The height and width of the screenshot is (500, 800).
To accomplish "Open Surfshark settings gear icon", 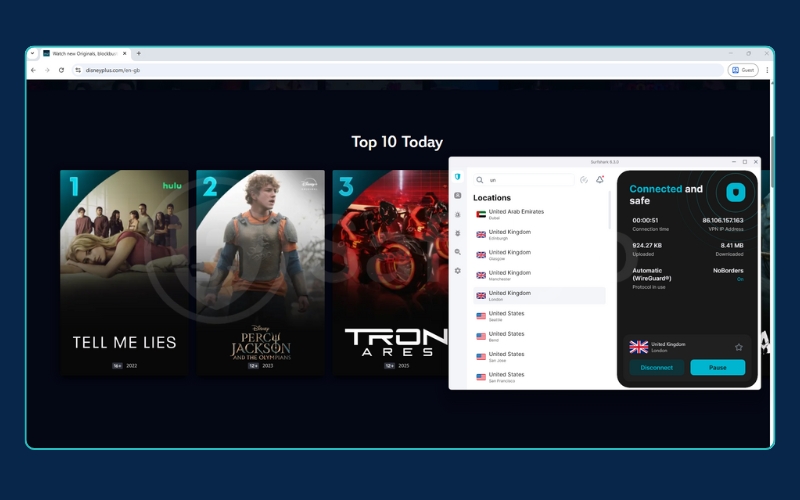I will pyautogui.click(x=458, y=270).
